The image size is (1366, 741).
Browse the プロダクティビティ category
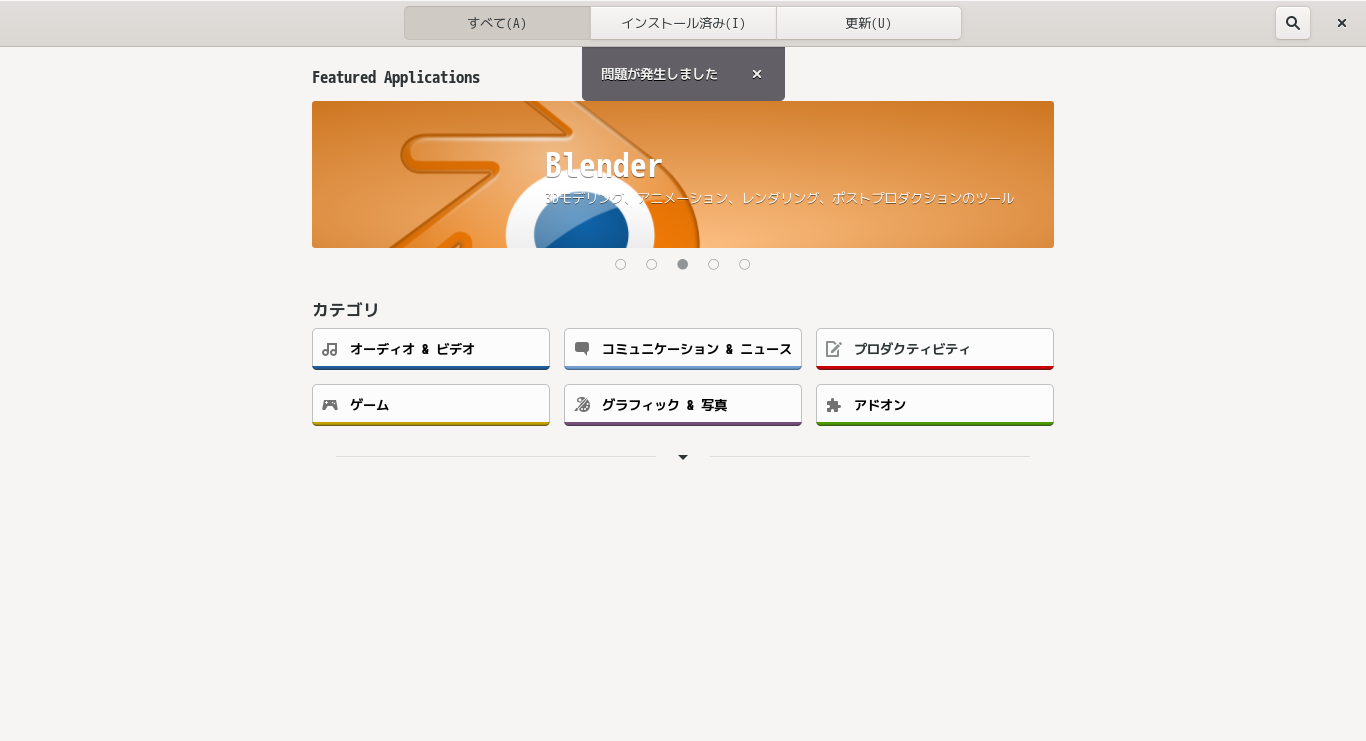(935, 349)
